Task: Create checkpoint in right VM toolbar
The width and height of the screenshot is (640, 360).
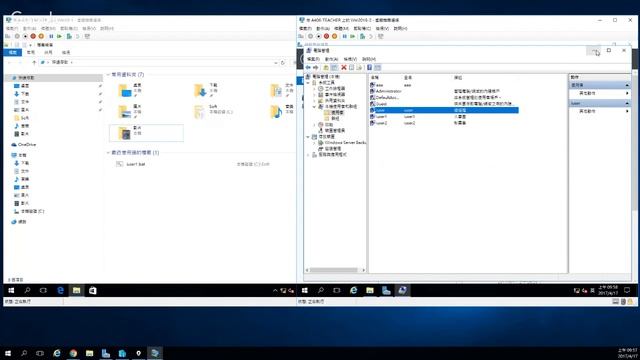Action: click(362, 36)
